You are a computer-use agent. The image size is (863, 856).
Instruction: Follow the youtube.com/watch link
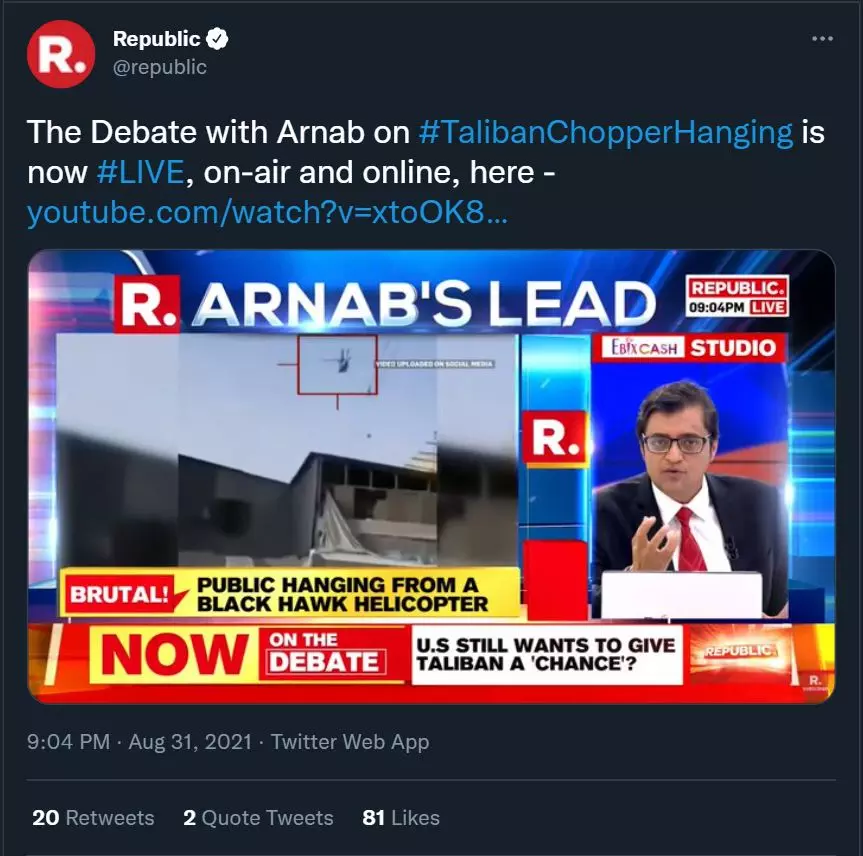(267, 212)
